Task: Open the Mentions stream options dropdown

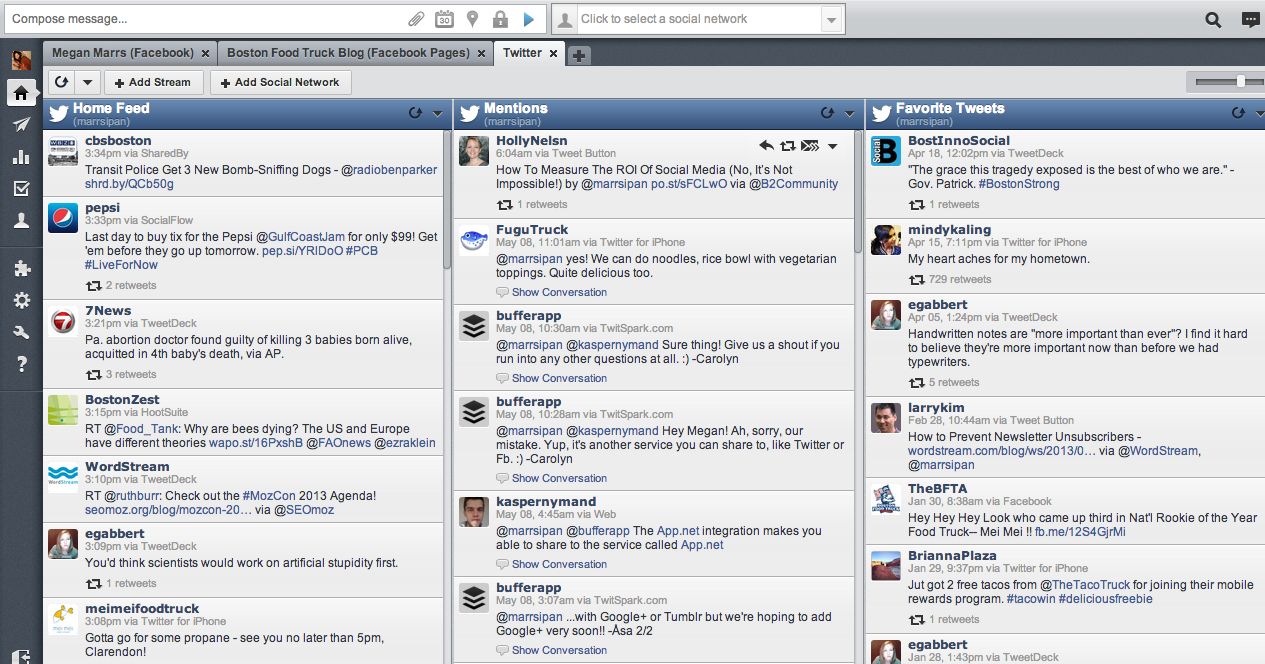Action: tap(849, 114)
